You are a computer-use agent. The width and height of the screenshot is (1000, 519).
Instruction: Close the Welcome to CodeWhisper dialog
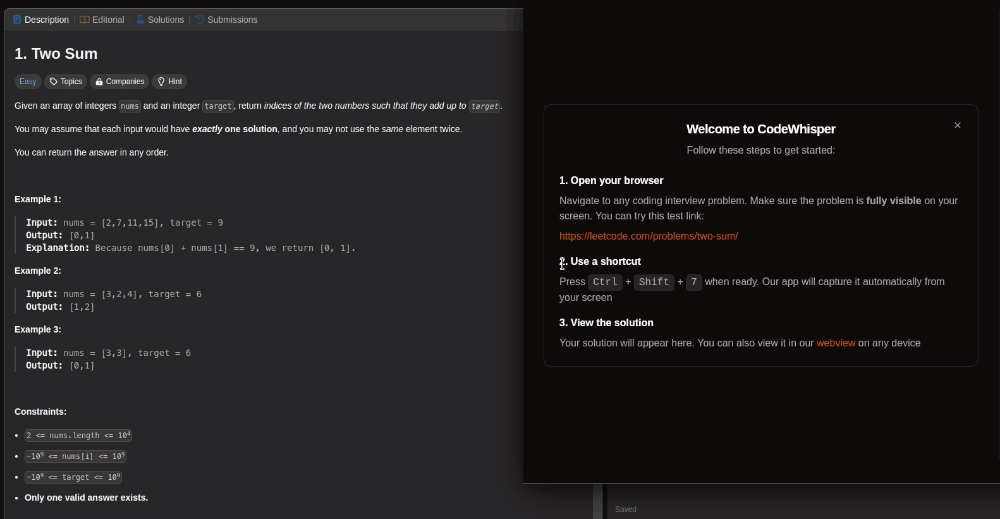coord(957,125)
